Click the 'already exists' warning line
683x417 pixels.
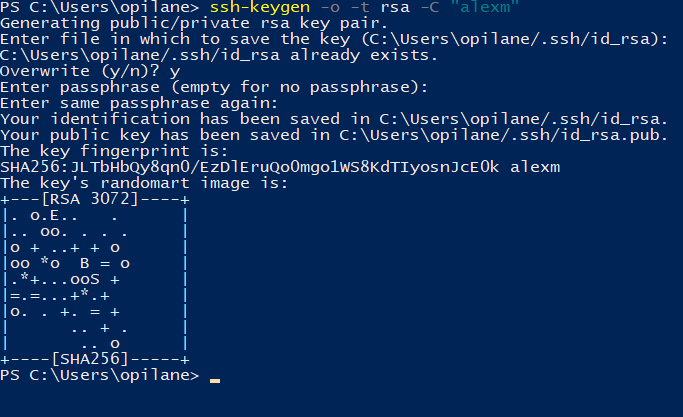click(219, 55)
